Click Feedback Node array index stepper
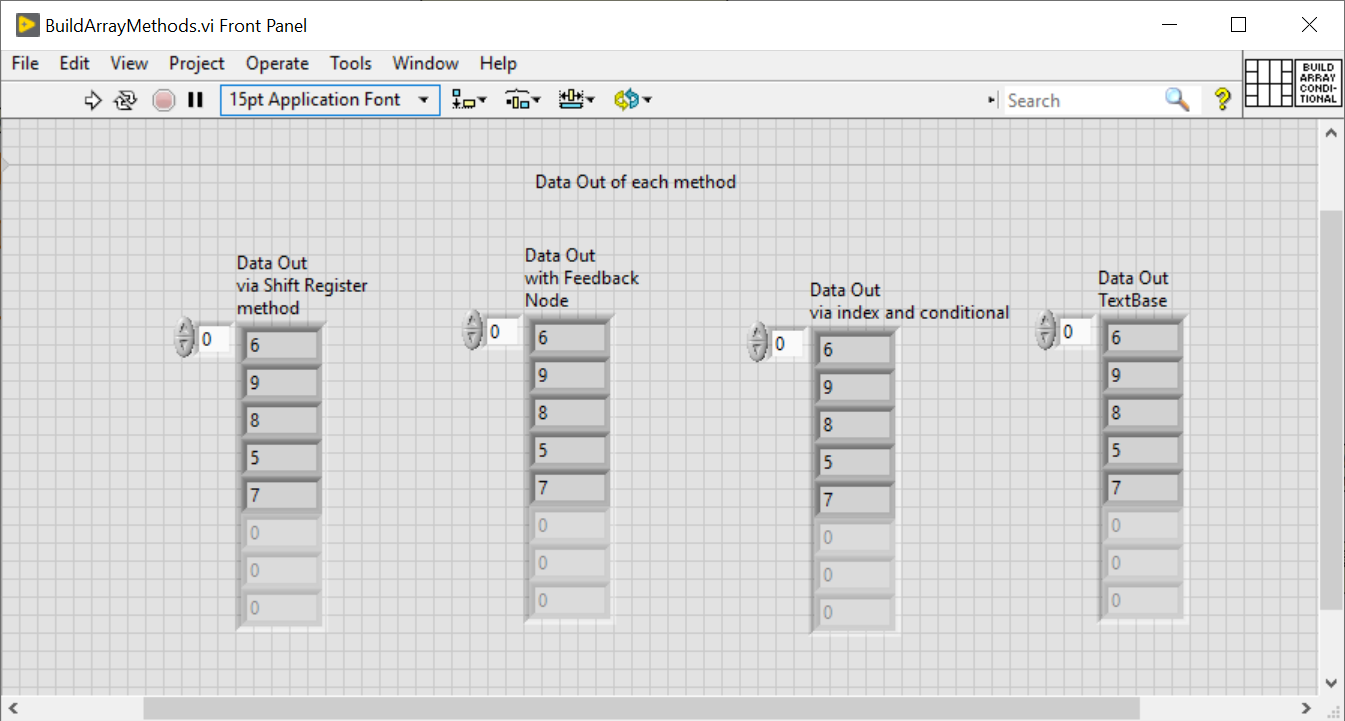Image resolution: width=1345 pixels, height=721 pixels. pos(472,330)
